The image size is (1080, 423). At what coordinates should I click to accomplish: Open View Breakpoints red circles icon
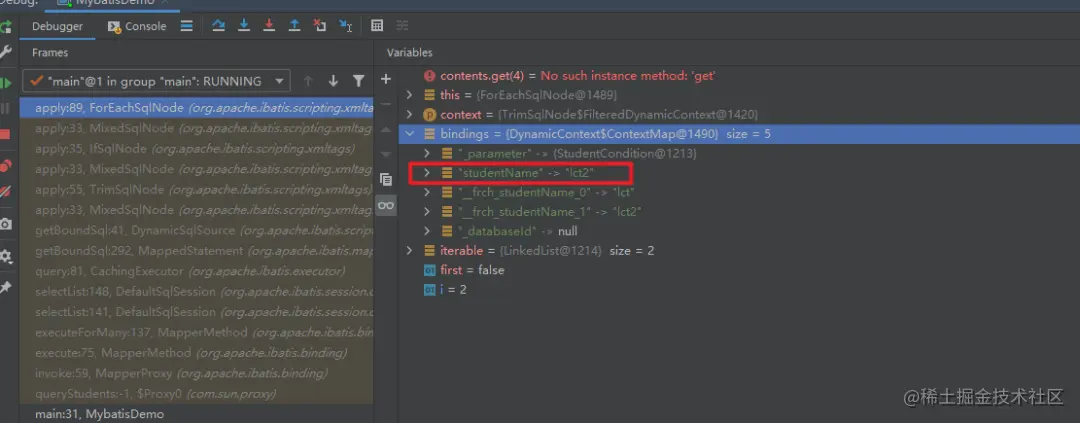6,165
